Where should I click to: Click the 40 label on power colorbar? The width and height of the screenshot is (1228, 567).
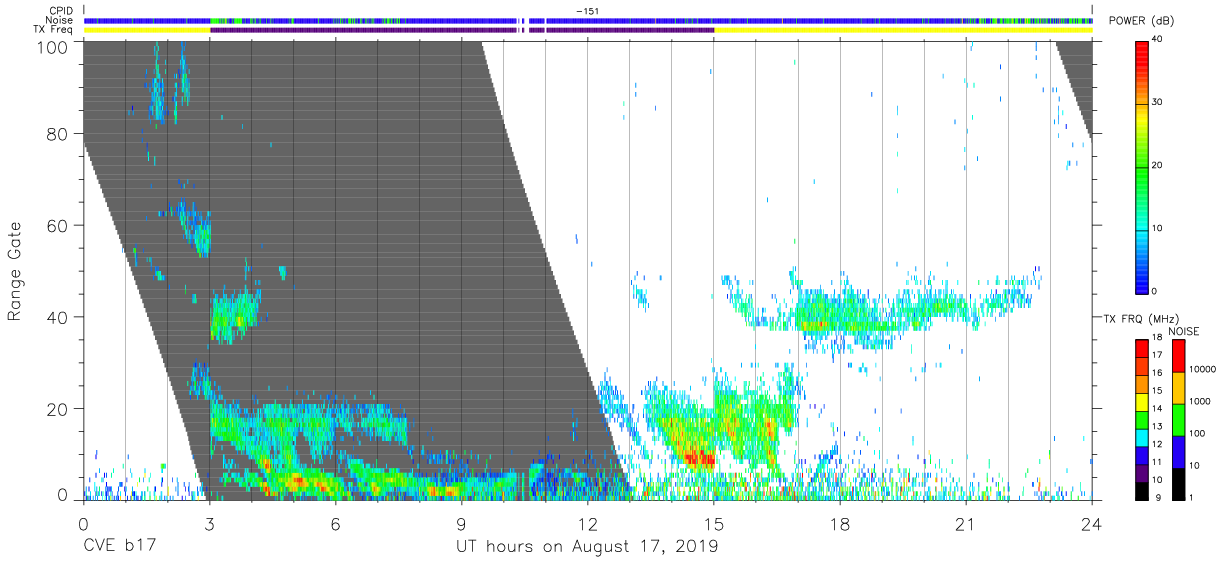[x=1158, y=39]
